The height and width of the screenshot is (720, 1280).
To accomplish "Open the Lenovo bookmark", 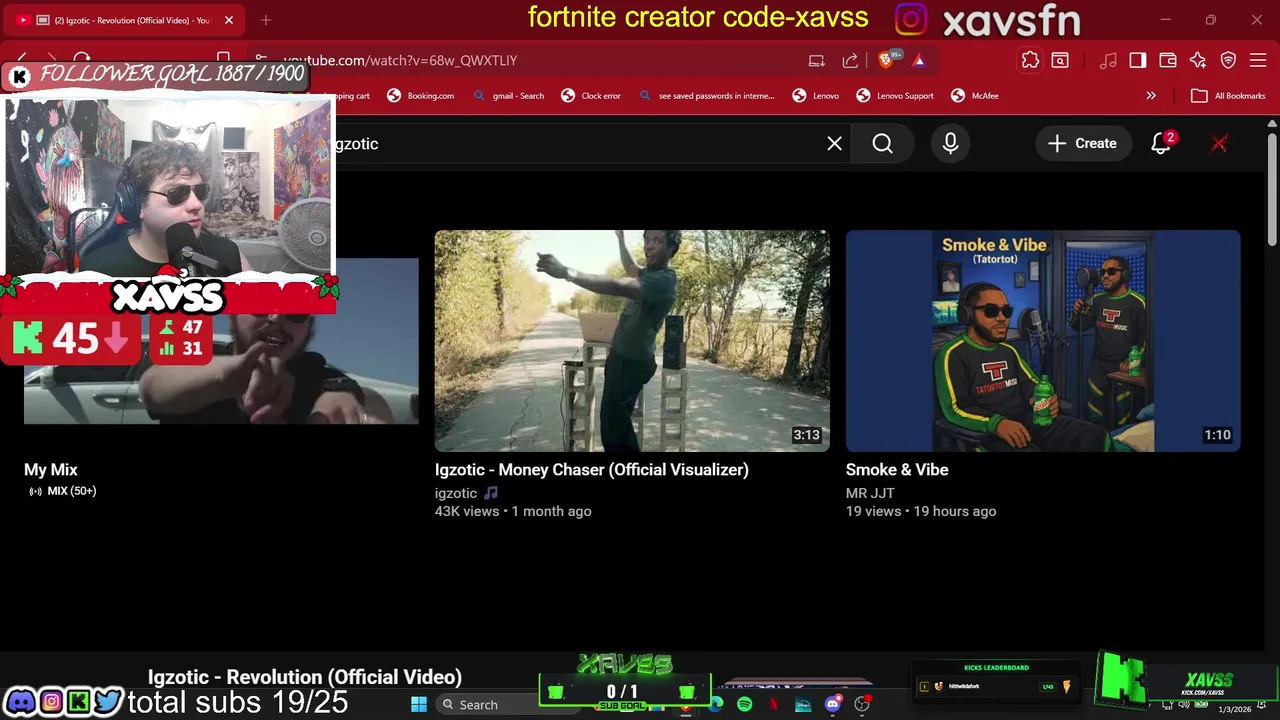I will 816,96.
